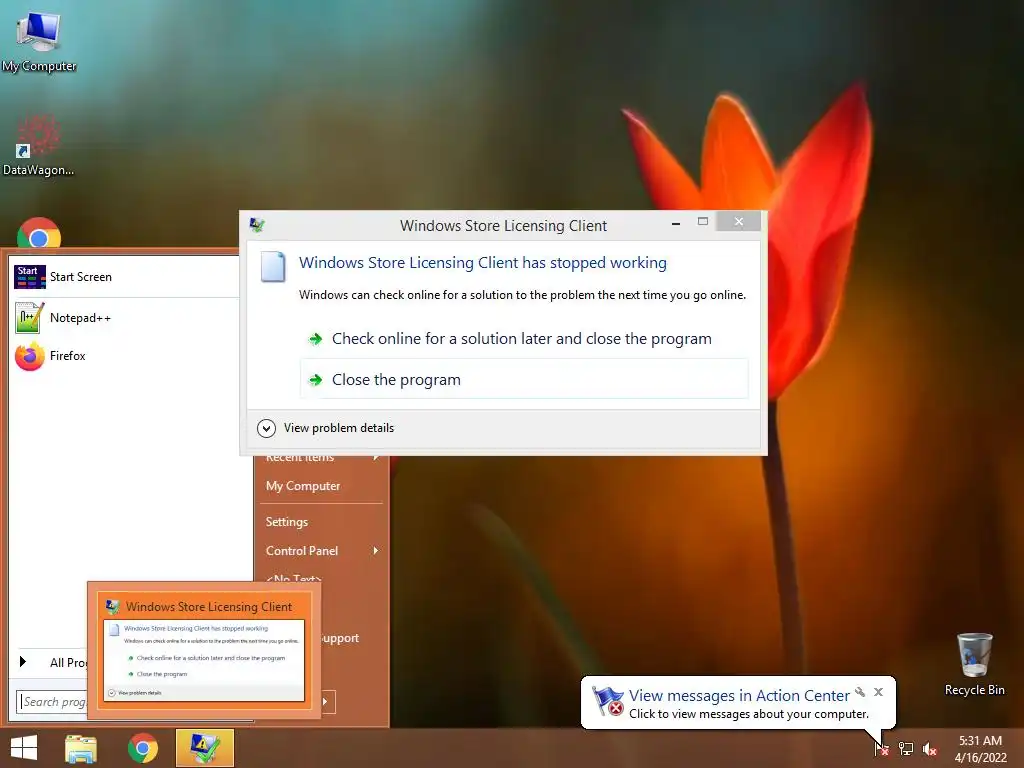
Task: Click the Windows Start button
Action: point(24,748)
